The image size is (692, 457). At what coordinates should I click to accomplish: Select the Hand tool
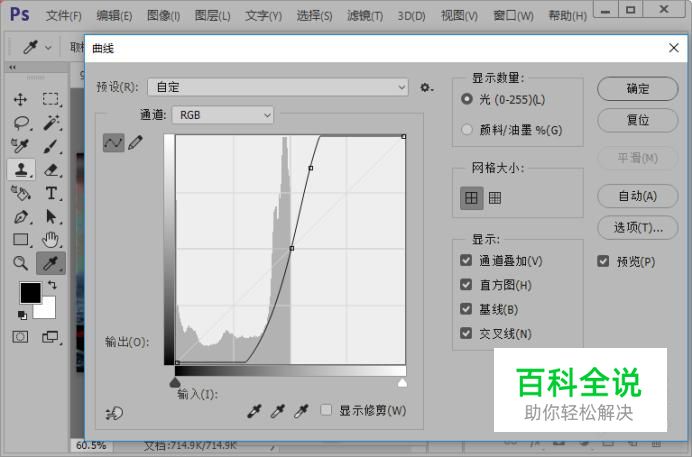[x=51, y=240]
